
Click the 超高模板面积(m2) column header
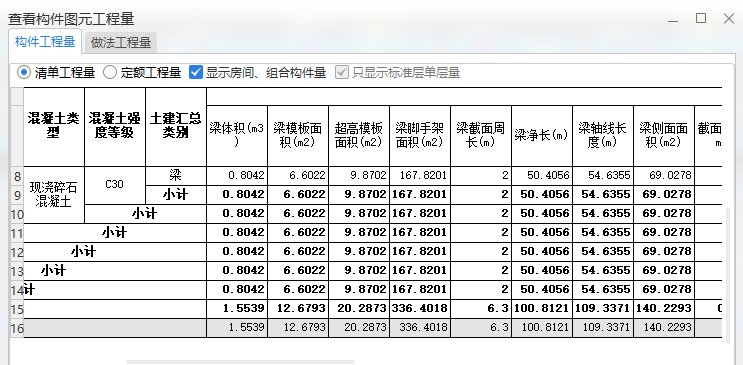point(359,136)
